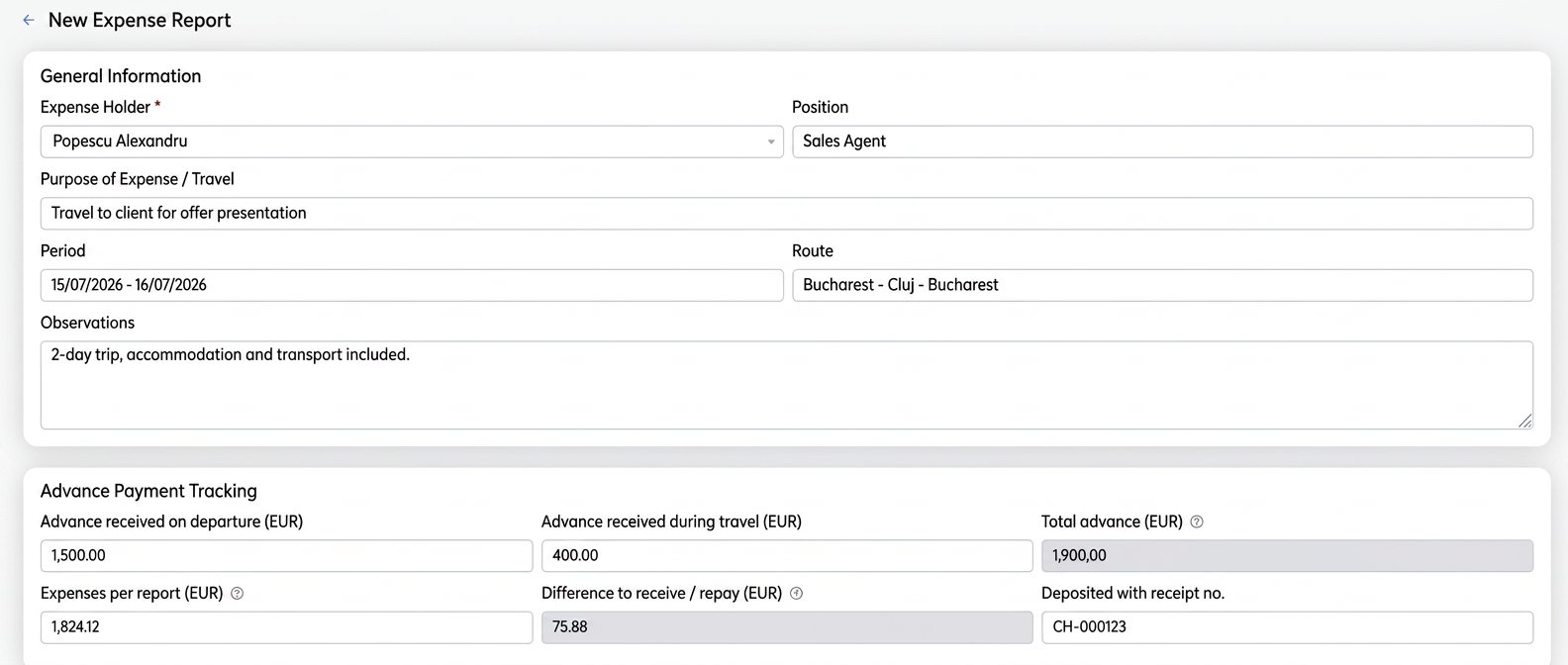The image size is (1568, 665).
Task: Go back using the arrow icon
Action: (29, 20)
